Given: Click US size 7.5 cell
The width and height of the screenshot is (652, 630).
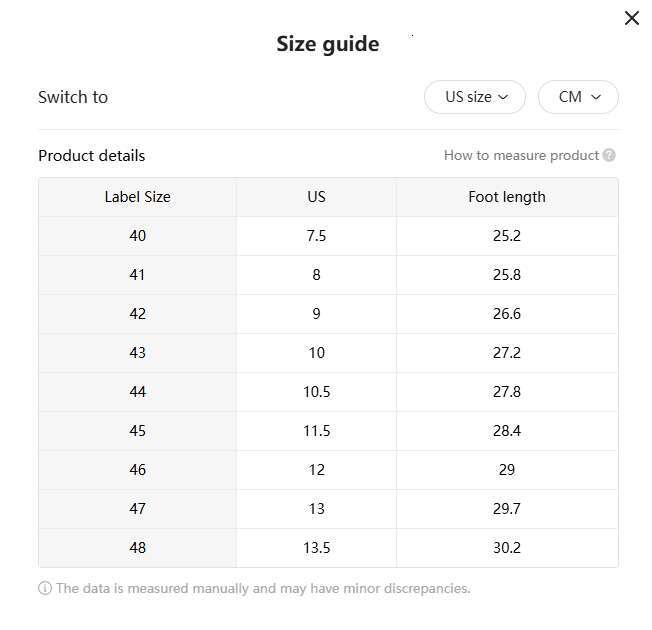Looking at the screenshot, I should click(316, 236).
